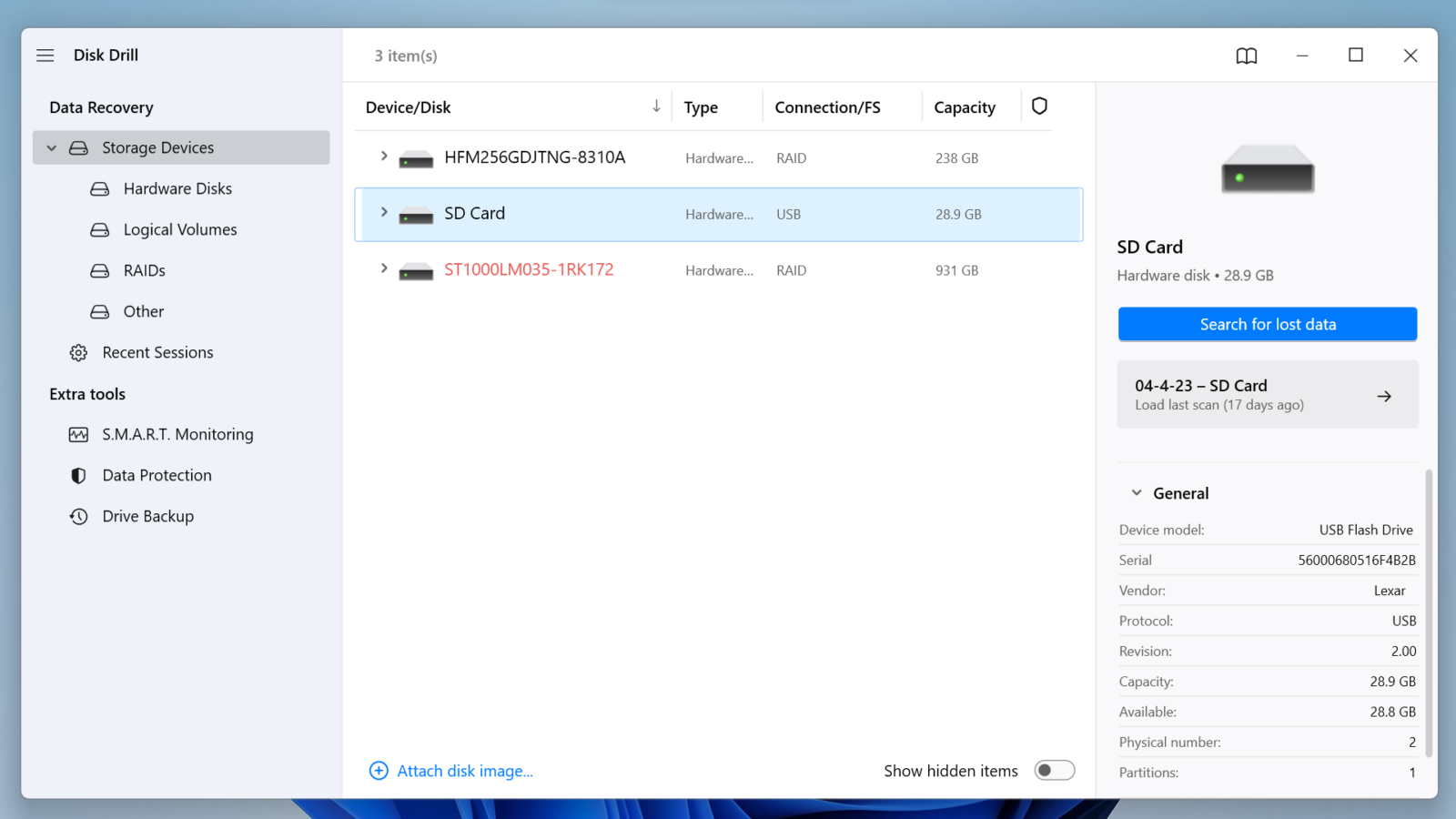This screenshot has width=1456, height=819.
Task: Click the Attach disk image link
Action: pos(464,770)
